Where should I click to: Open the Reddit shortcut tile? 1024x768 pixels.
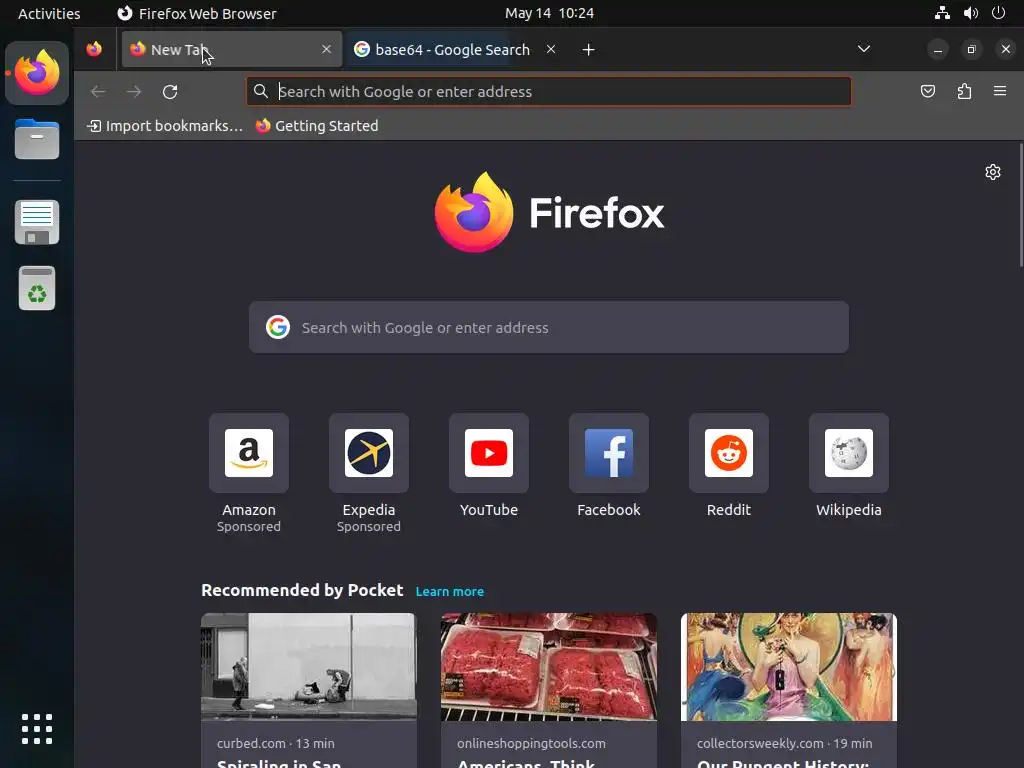point(729,453)
